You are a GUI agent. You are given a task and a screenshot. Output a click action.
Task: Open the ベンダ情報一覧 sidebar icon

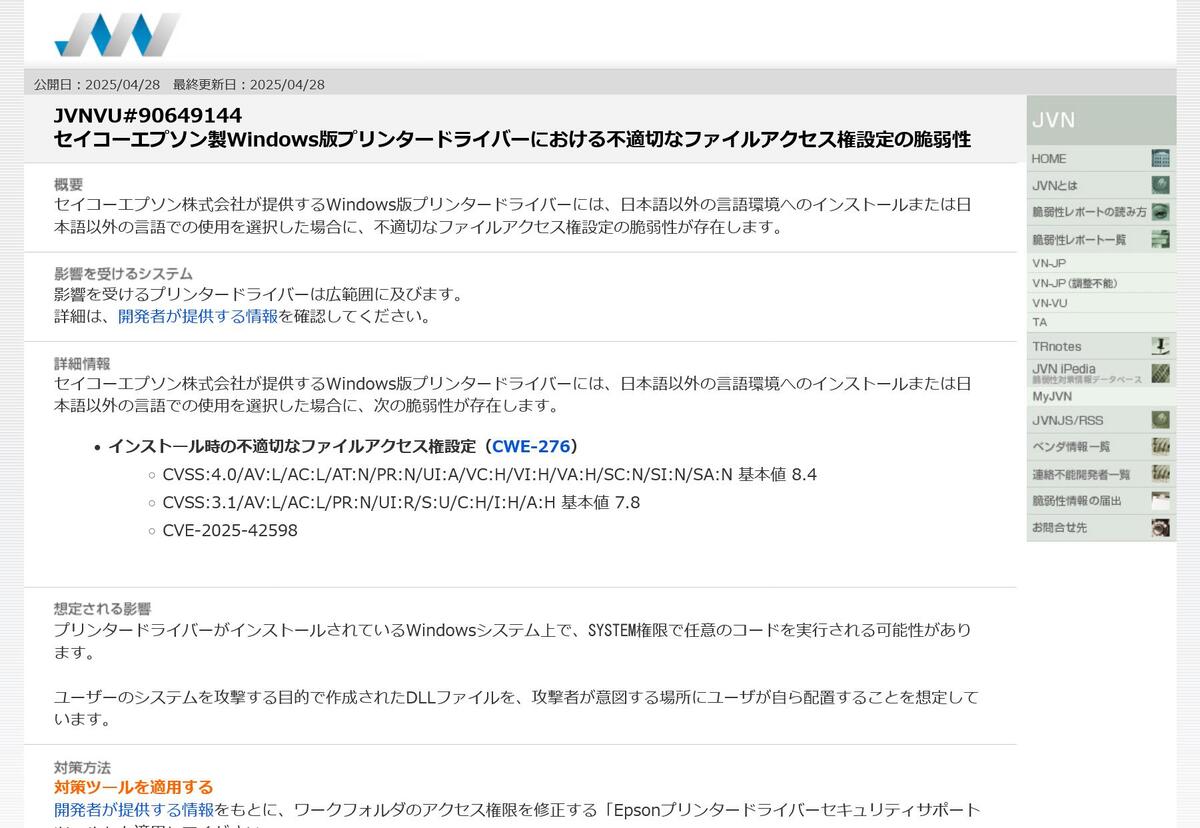click(1160, 446)
